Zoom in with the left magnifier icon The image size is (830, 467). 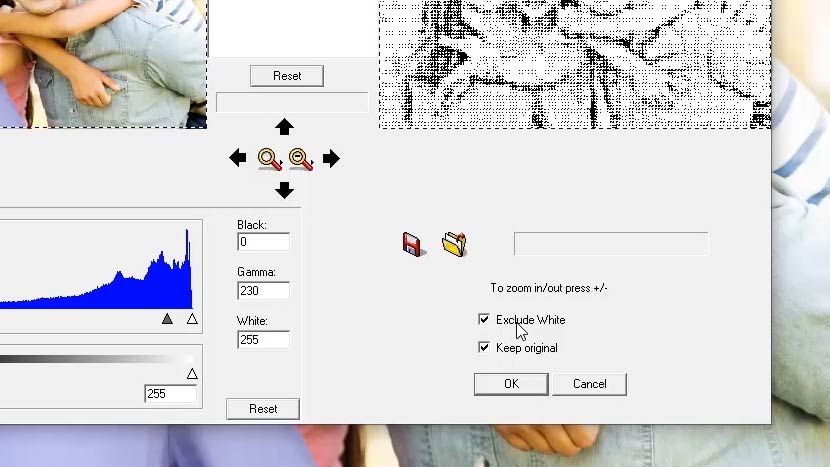coord(269,158)
